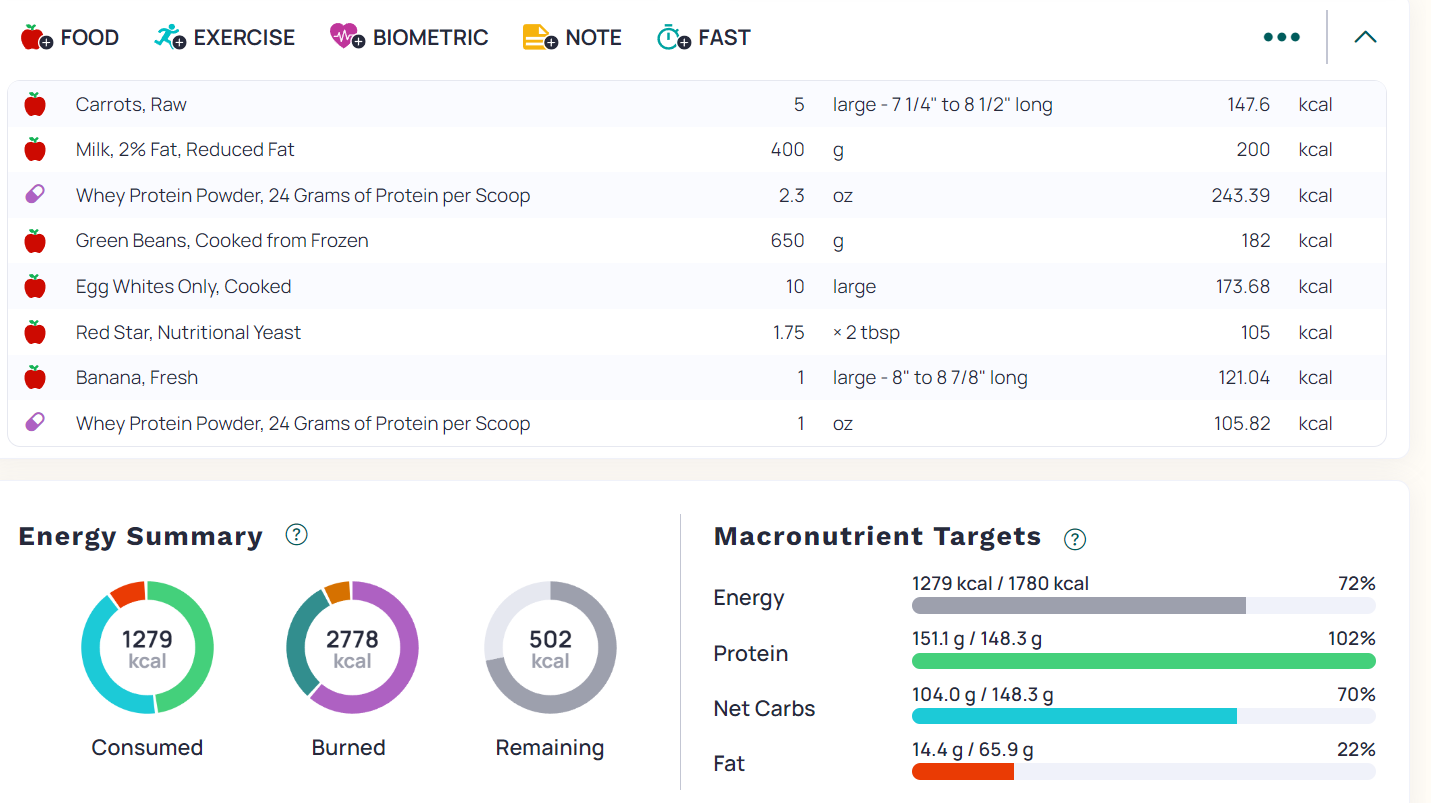This screenshot has width=1431, height=803.
Task: Click the Banana amount value 1
Action: [800, 378]
